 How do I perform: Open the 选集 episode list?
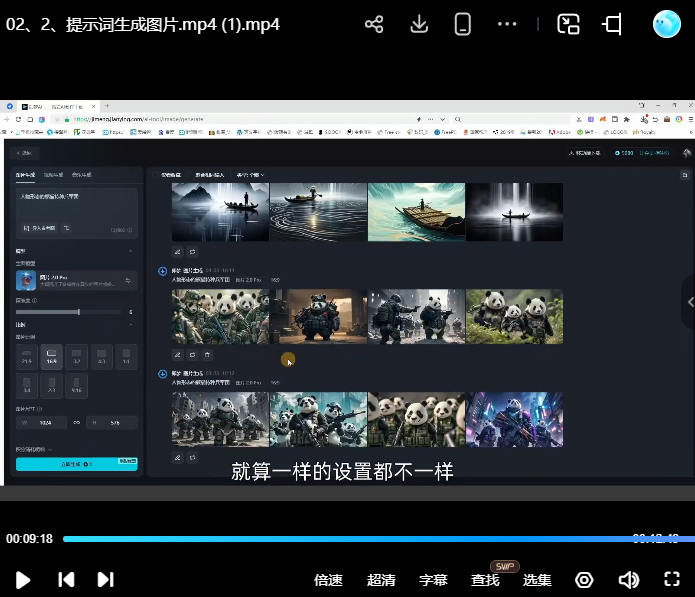point(537,580)
